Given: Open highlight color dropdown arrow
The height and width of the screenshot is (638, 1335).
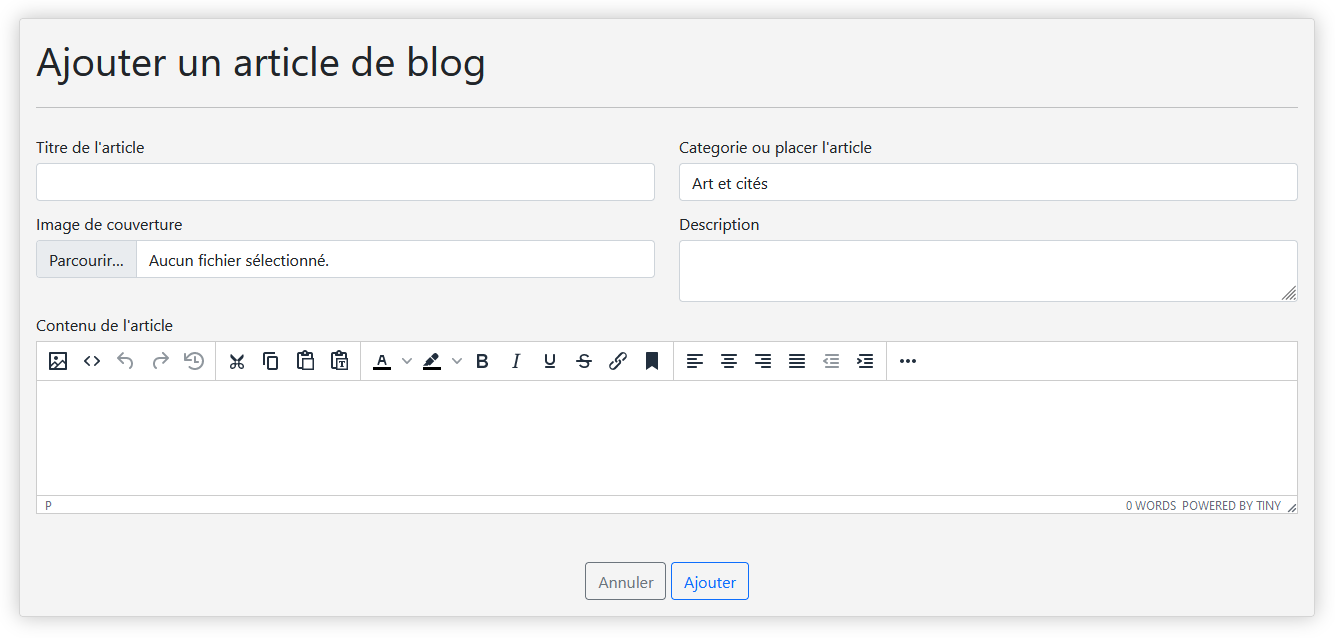Looking at the screenshot, I should pyautogui.click(x=457, y=361).
